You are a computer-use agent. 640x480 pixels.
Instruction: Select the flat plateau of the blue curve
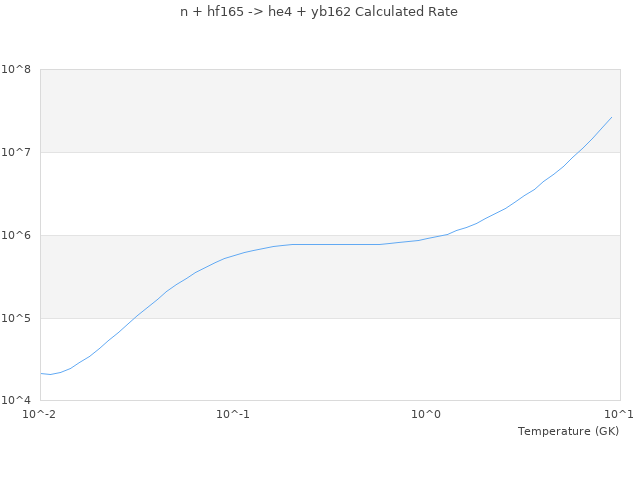click(330, 244)
